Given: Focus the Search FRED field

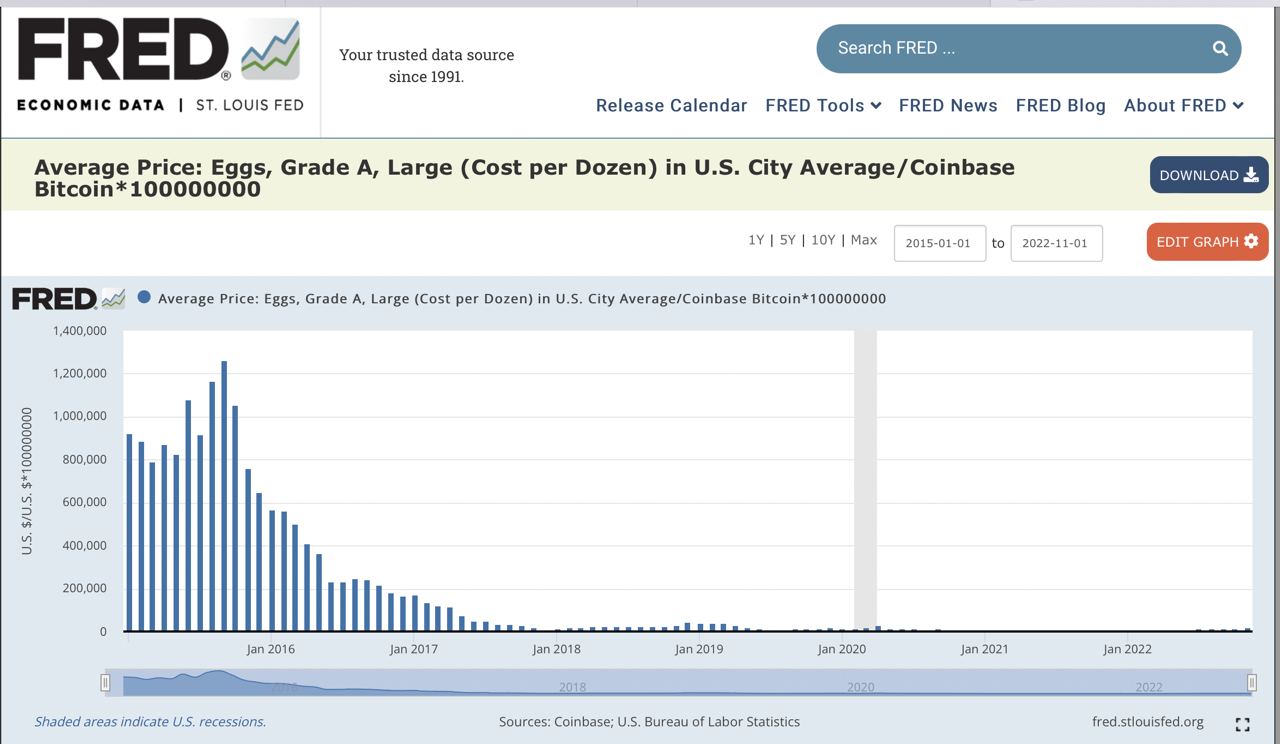Looking at the screenshot, I should coord(1029,48).
